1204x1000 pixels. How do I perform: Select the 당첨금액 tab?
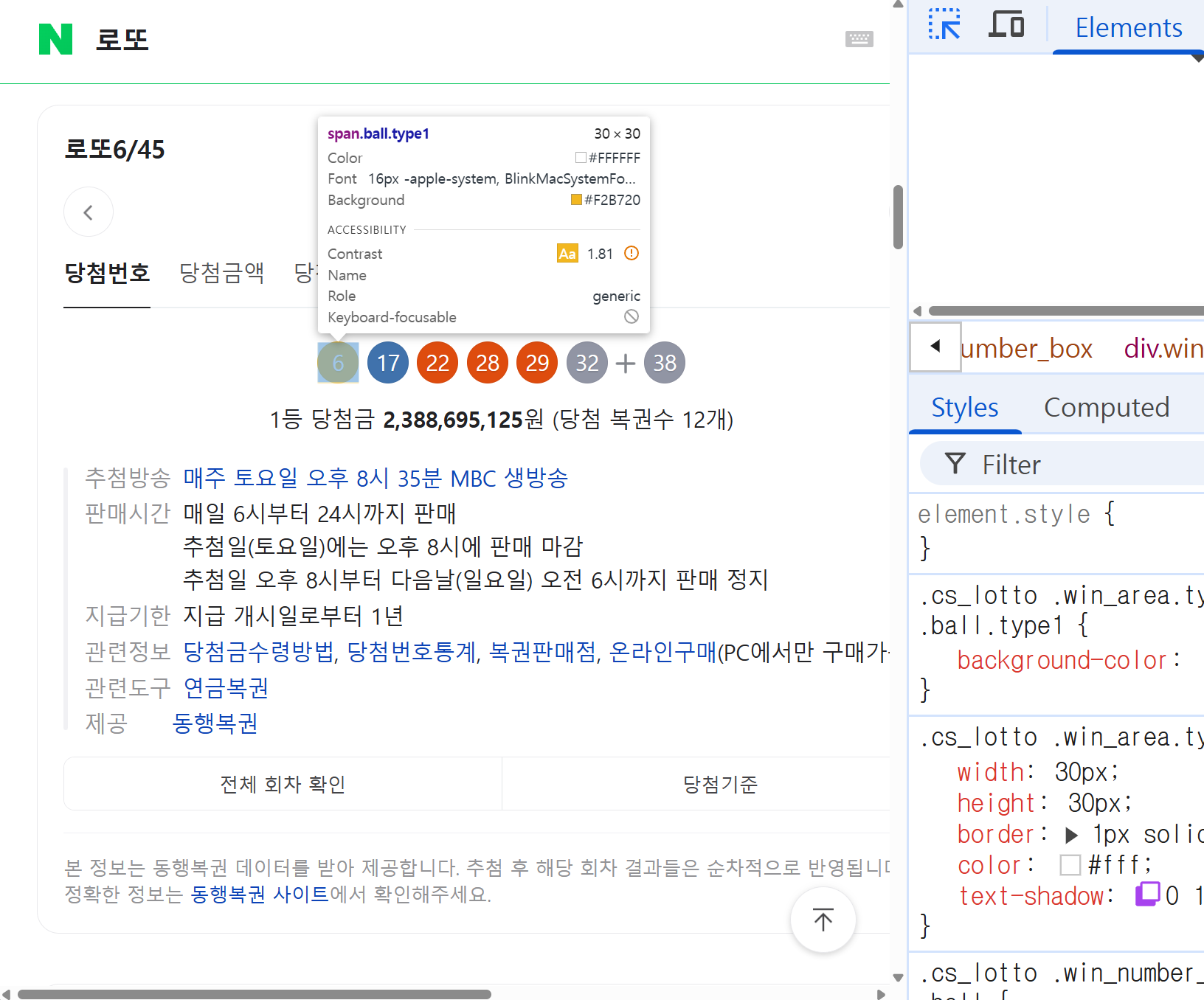click(221, 273)
